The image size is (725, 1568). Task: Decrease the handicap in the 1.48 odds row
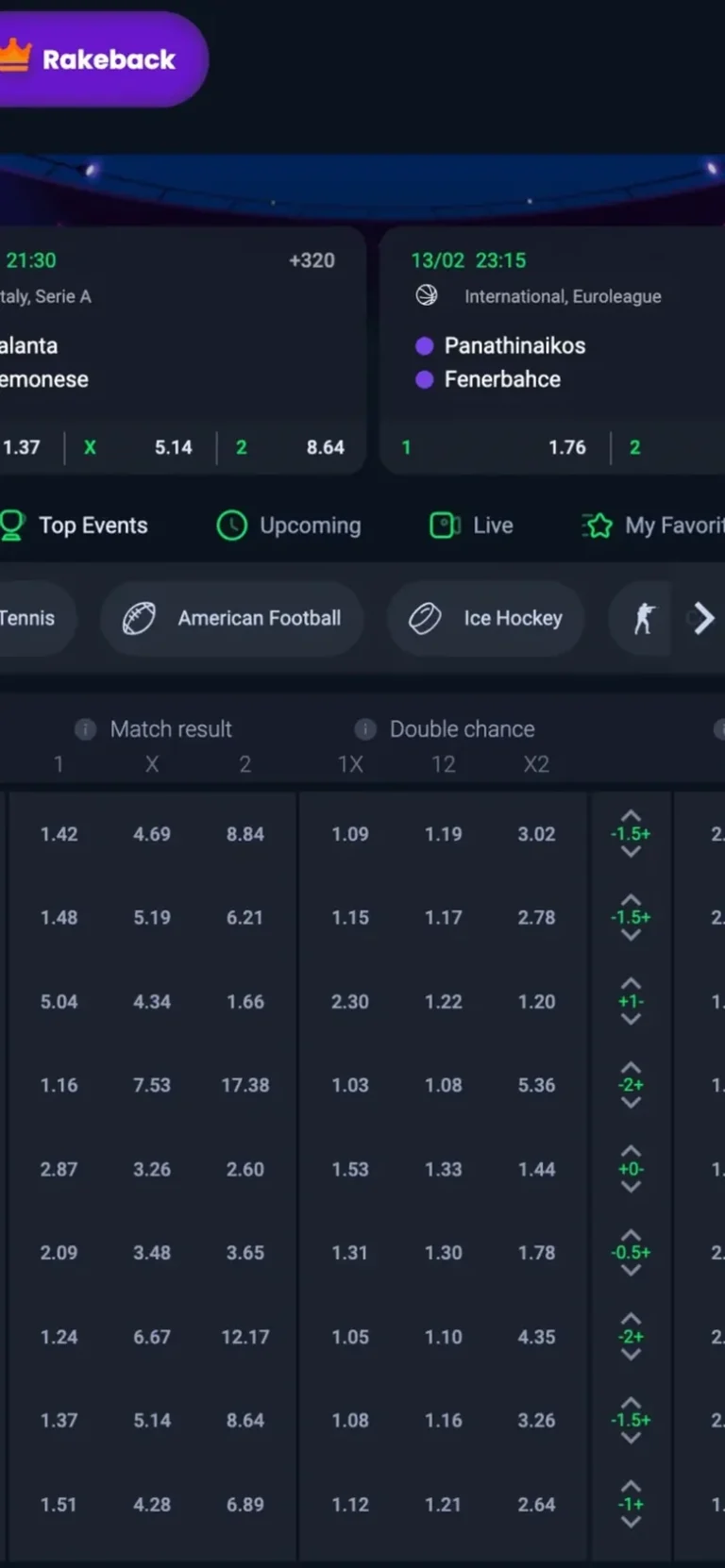(631, 936)
